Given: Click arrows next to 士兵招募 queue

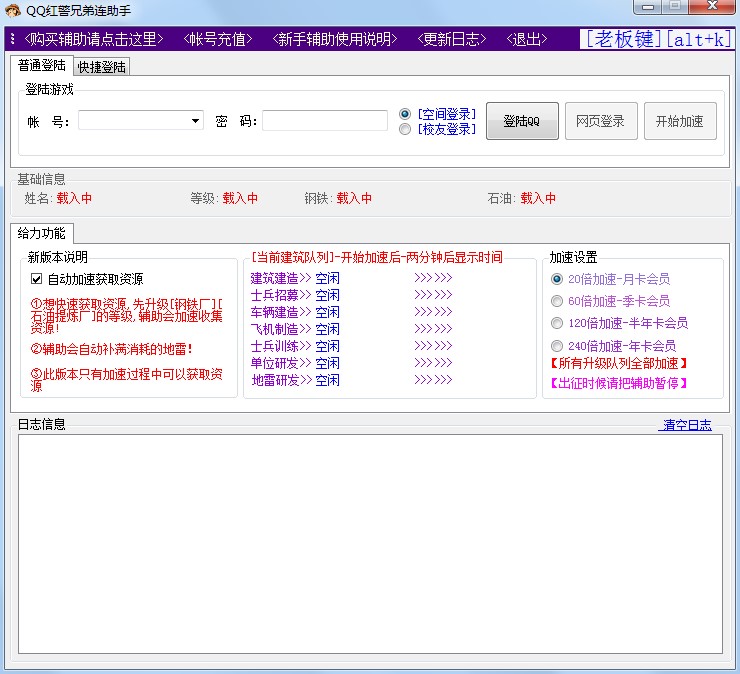Looking at the screenshot, I should [x=432, y=295].
